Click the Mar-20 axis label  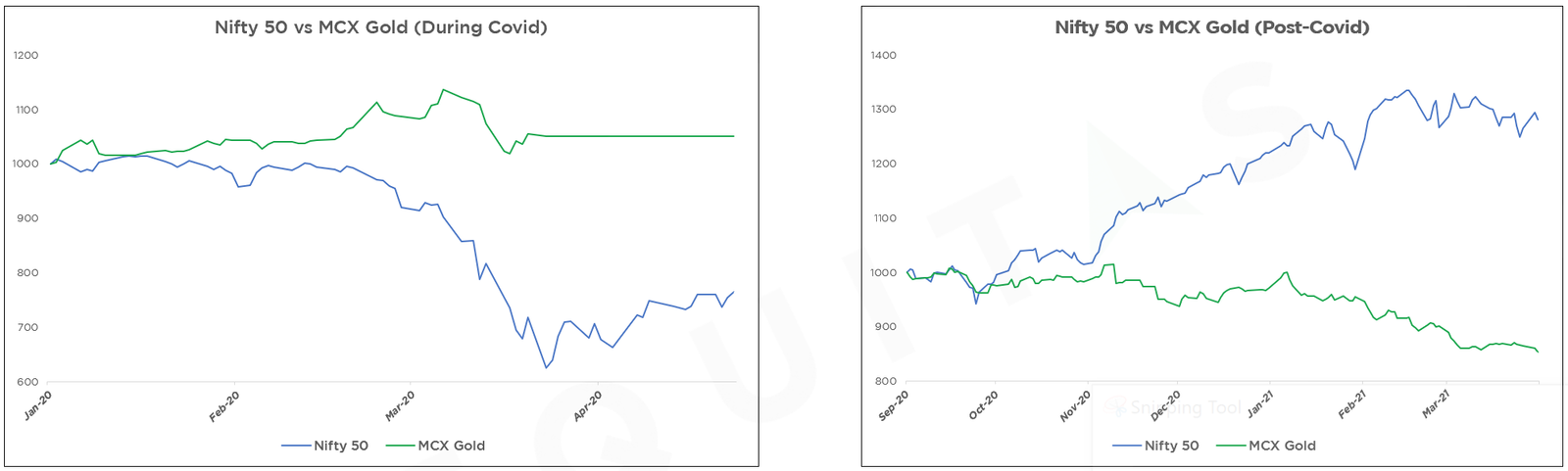[x=400, y=406]
